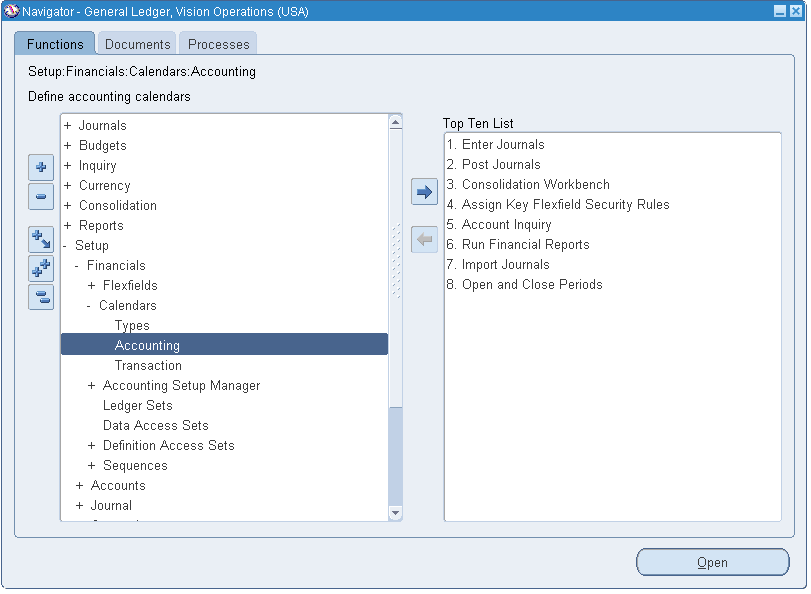Image resolution: width=811 pixels, height=594 pixels.
Task: Expand the Accounts node
Action: tap(79, 485)
